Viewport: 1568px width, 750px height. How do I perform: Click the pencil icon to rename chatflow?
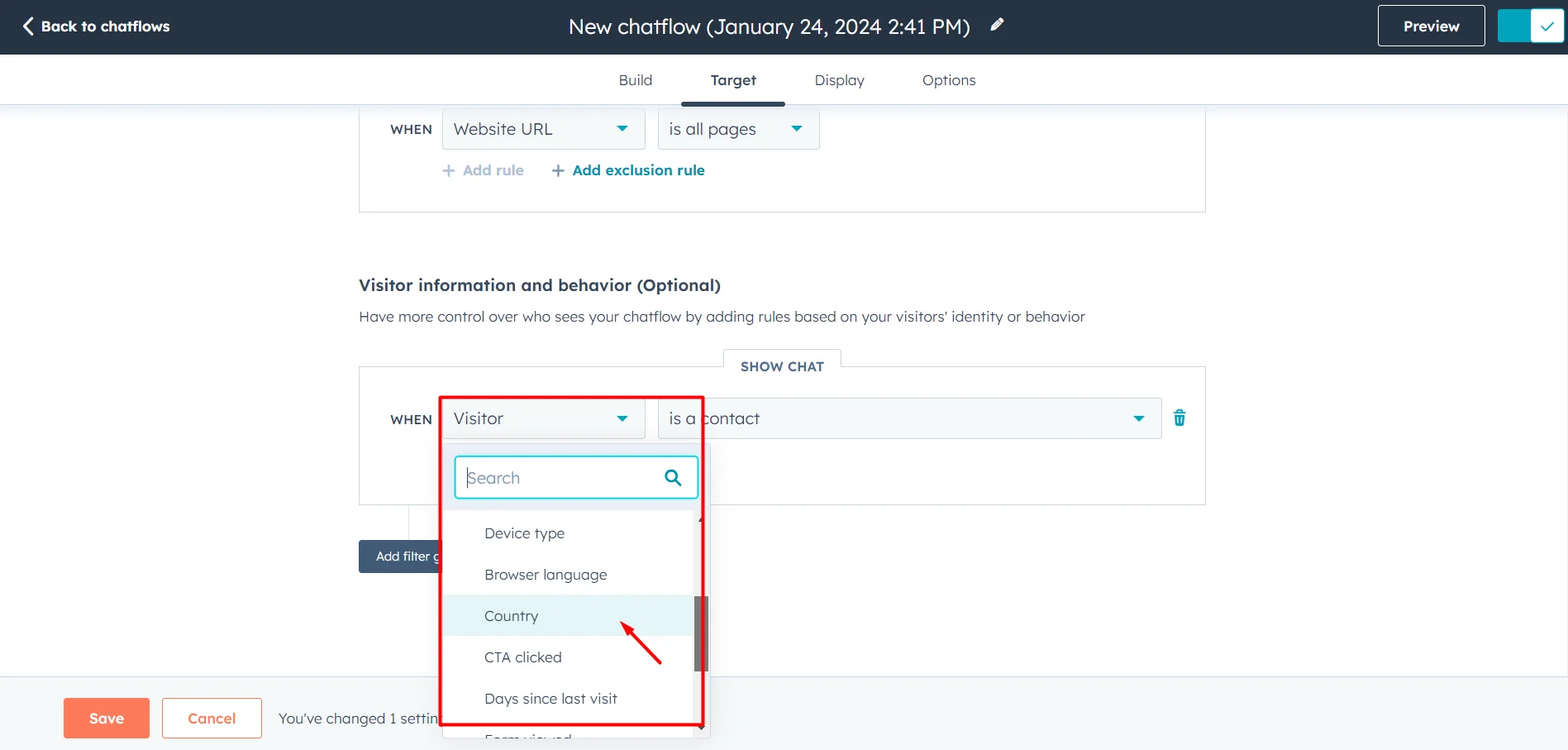tap(997, 25)
